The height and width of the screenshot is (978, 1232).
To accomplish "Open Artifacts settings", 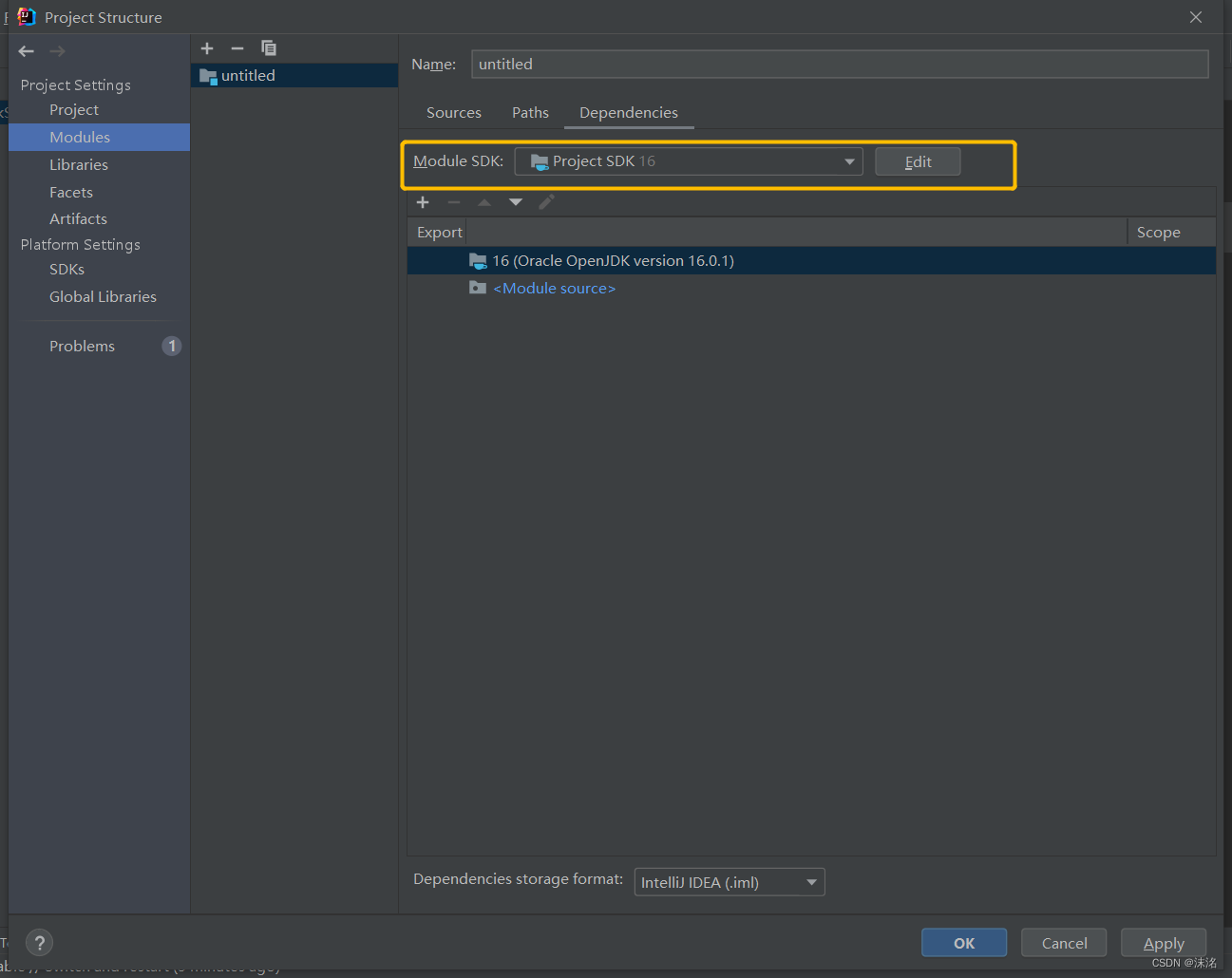I will pos(78,218).
